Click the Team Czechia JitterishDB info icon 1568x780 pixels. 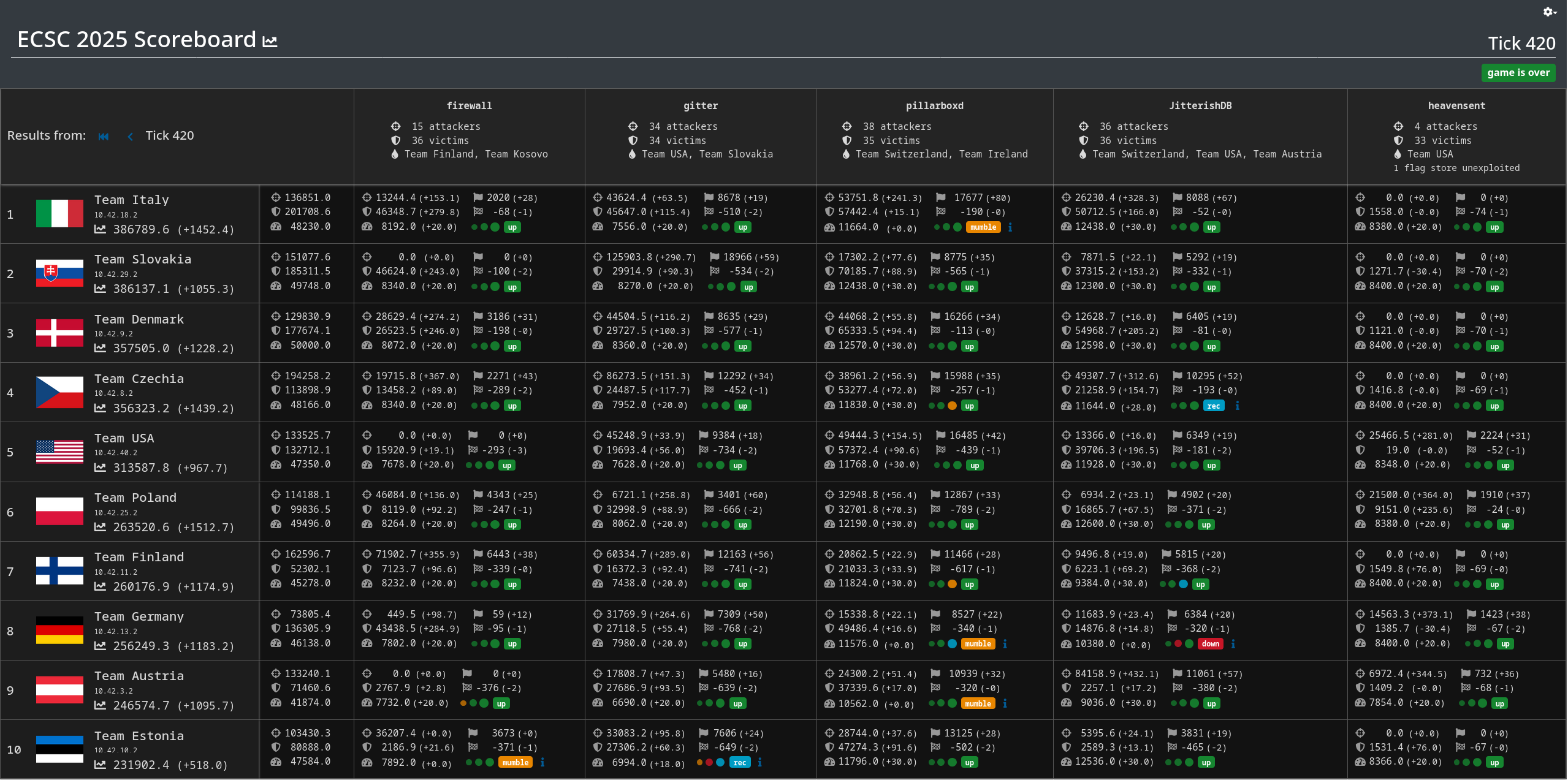pyautogui.click(x=1237, y=406)
